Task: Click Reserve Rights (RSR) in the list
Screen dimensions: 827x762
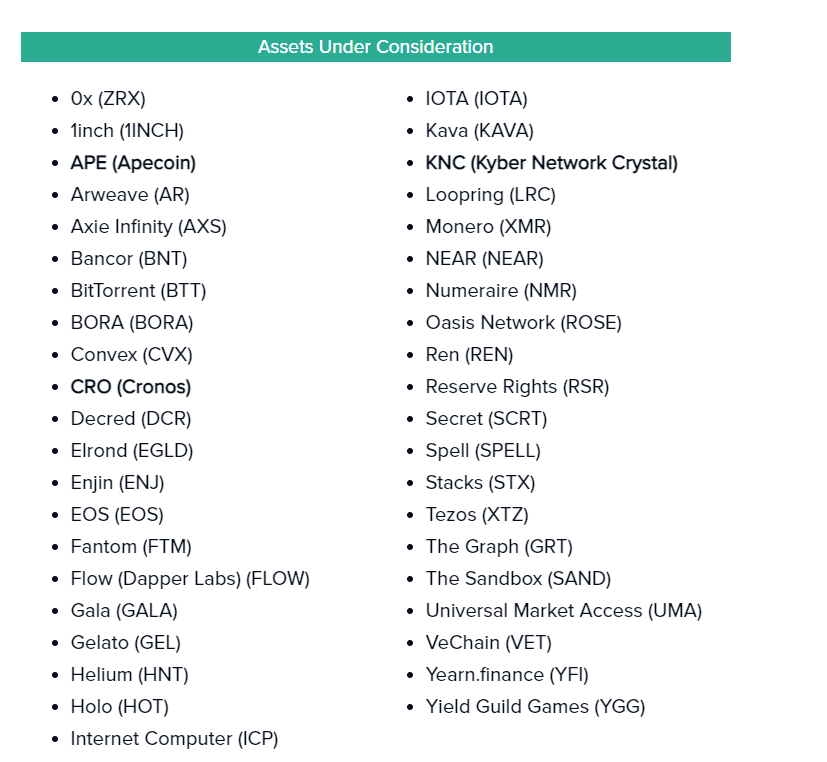Action: (517, 387)
